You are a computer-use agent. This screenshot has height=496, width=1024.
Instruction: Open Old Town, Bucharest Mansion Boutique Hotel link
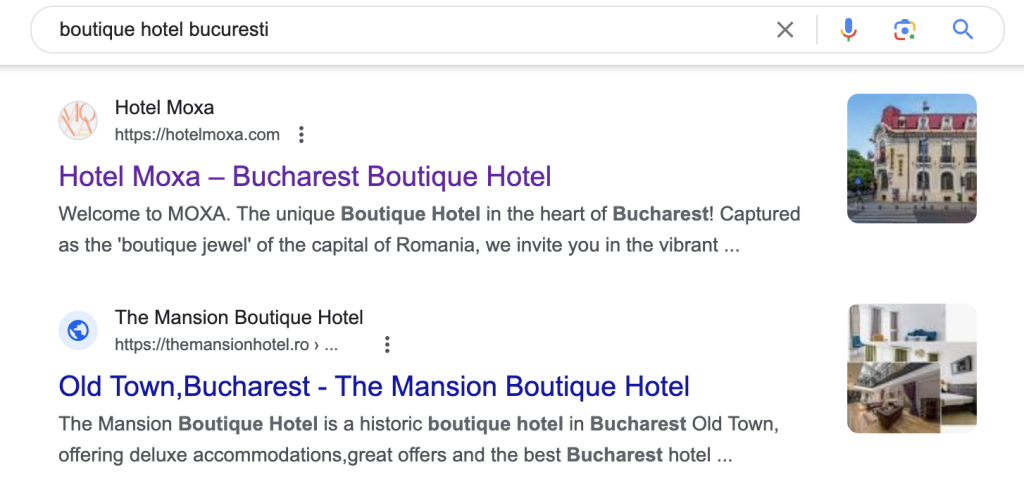(x=374, y=386)
